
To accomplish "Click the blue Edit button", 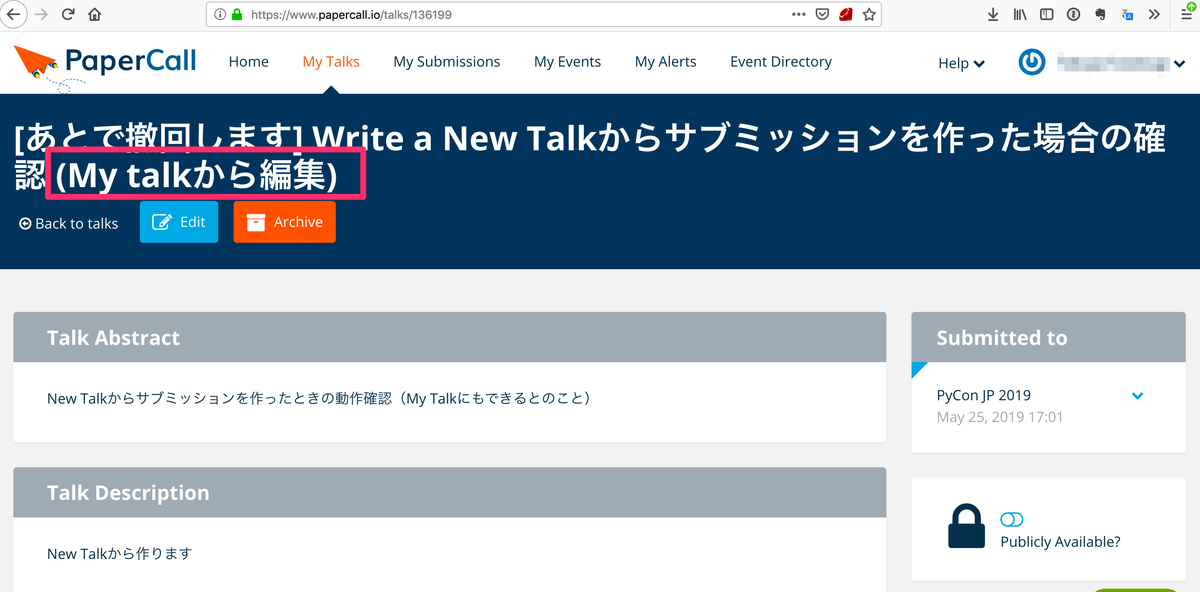I will (x=179, y=222).
